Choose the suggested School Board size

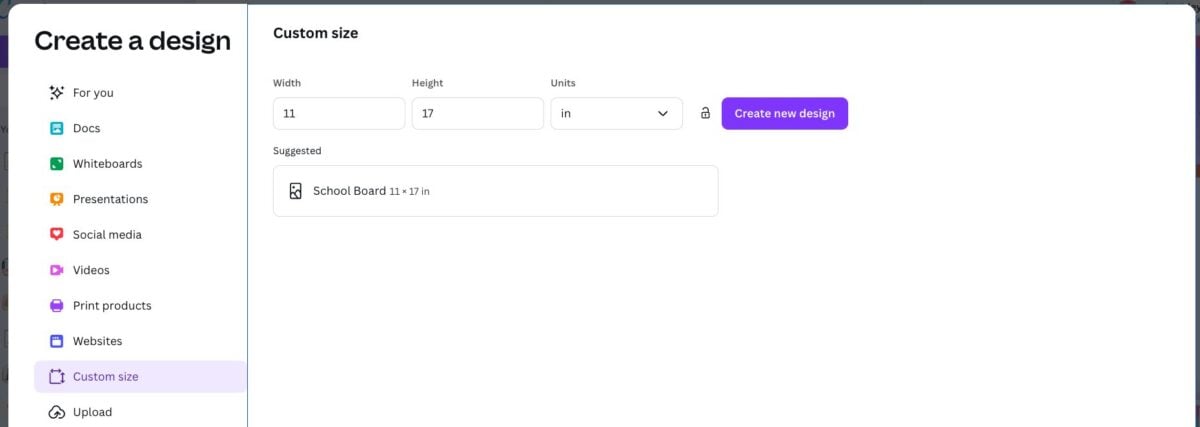coord(495,191)
